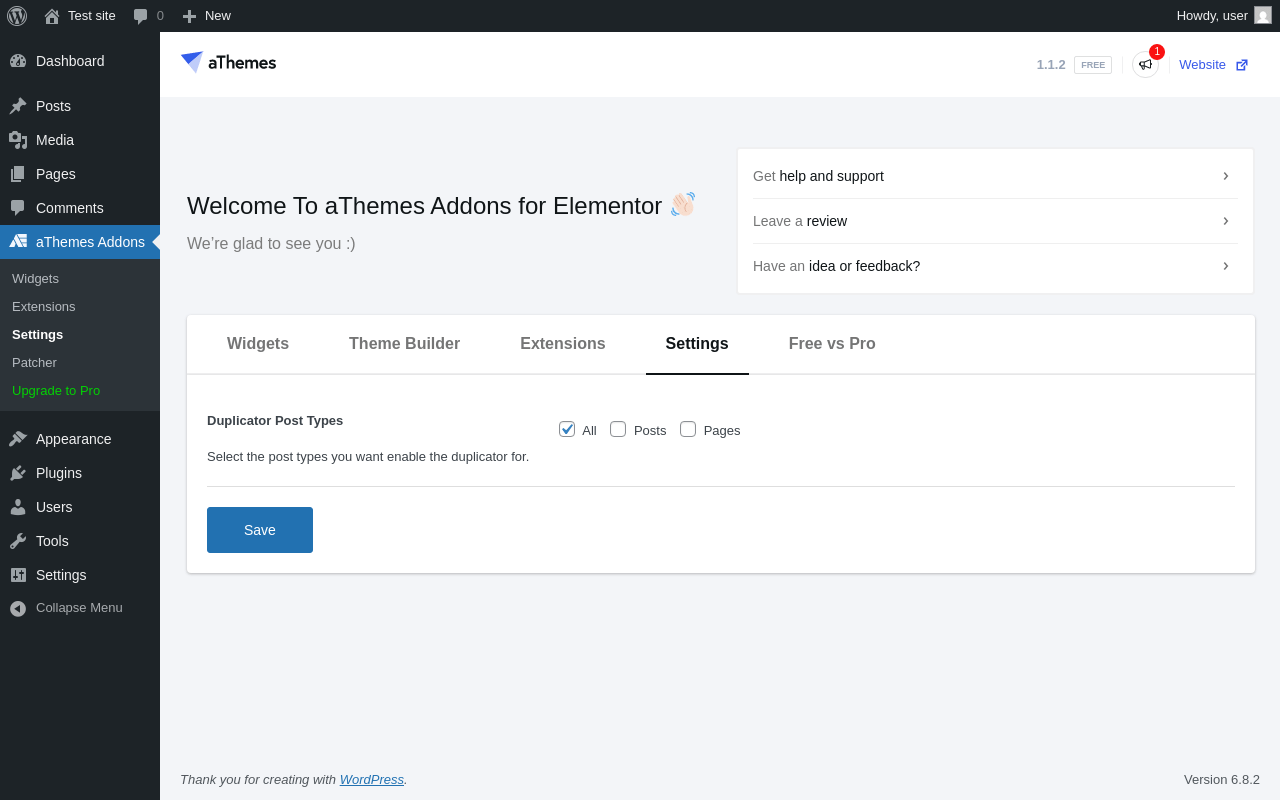This screenshot has height=800, width=1280.
Task: Click the Test site home icon
Action: (x=52, y=16)
